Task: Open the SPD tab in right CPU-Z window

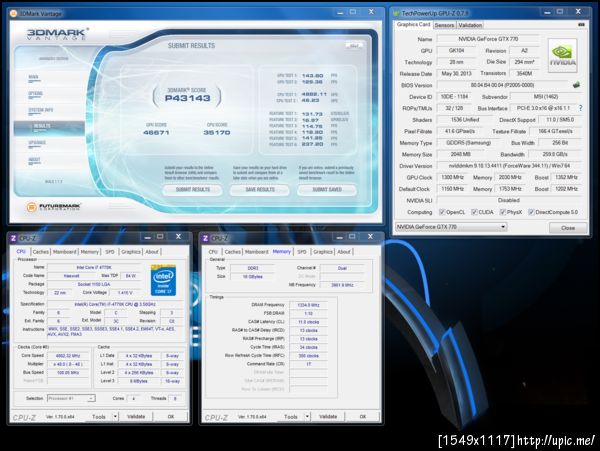Action: [302, 252]
